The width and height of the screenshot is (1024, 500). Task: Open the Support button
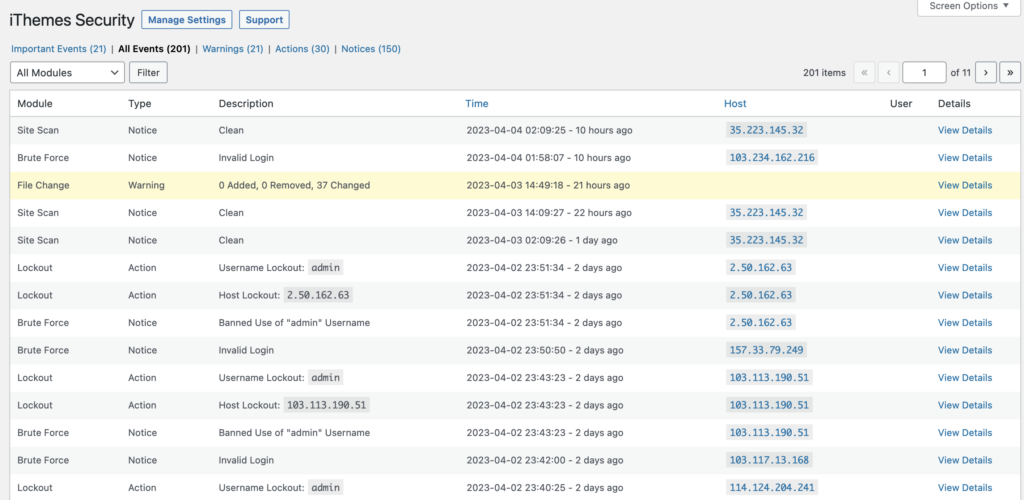(264, 20)
